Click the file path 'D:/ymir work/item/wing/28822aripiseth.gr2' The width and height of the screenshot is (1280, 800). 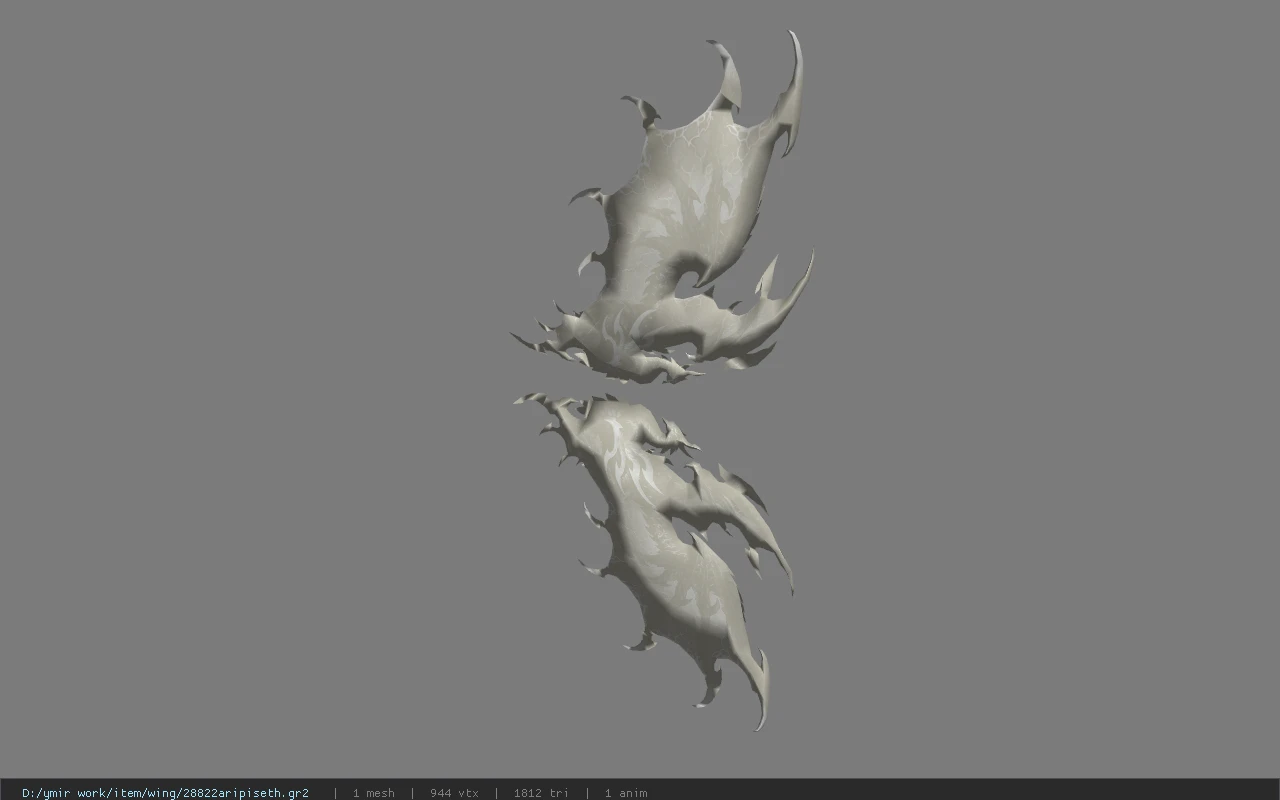(x=165, y=793)
